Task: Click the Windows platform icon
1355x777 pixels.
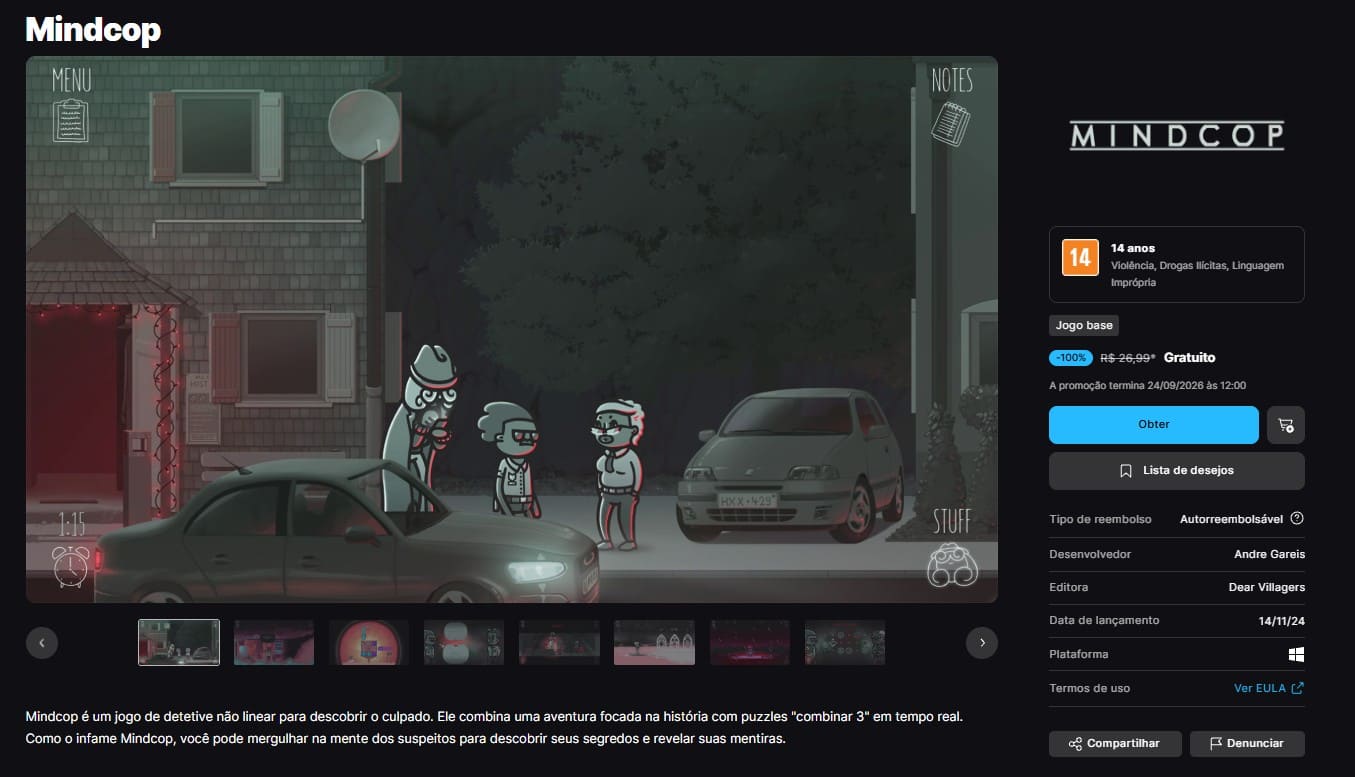Action: click(1296, 654)
